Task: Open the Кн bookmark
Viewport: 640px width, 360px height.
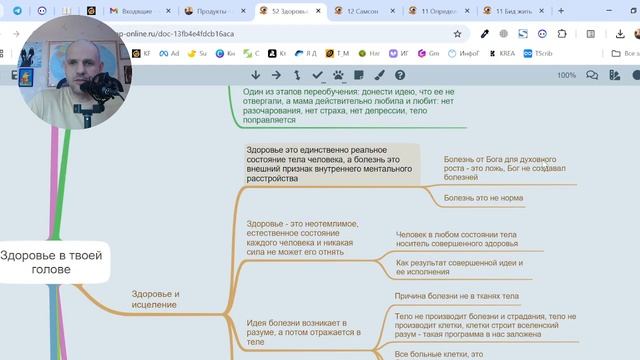Action: point(225,53)
